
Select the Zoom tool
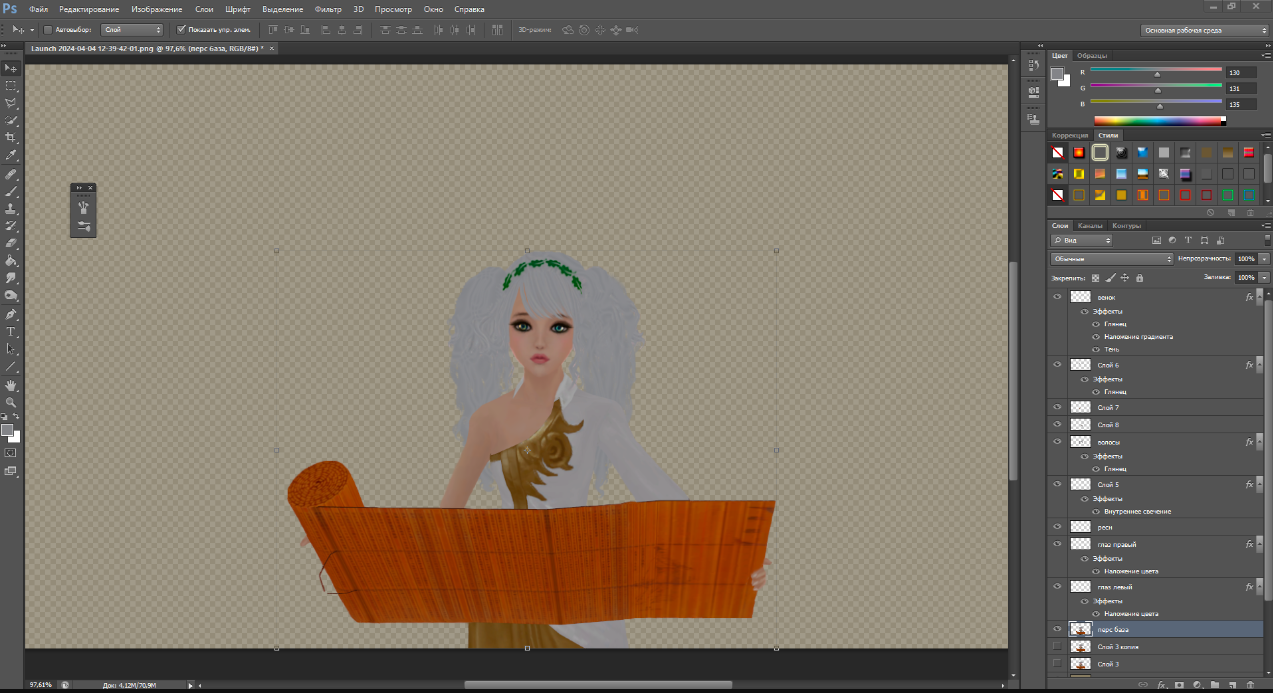coord(11,401)
